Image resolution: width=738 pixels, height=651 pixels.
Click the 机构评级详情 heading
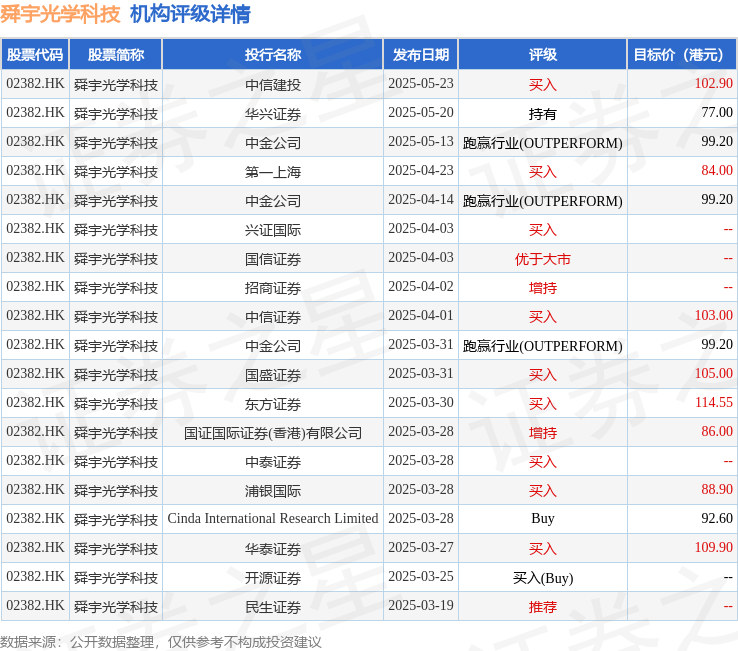(190, 14)
